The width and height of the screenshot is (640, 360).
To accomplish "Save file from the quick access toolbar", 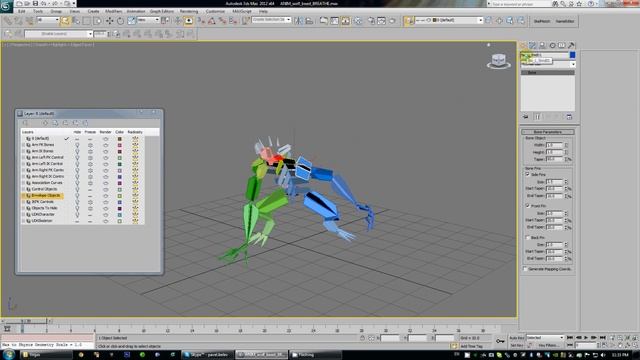I will (36, 3).
